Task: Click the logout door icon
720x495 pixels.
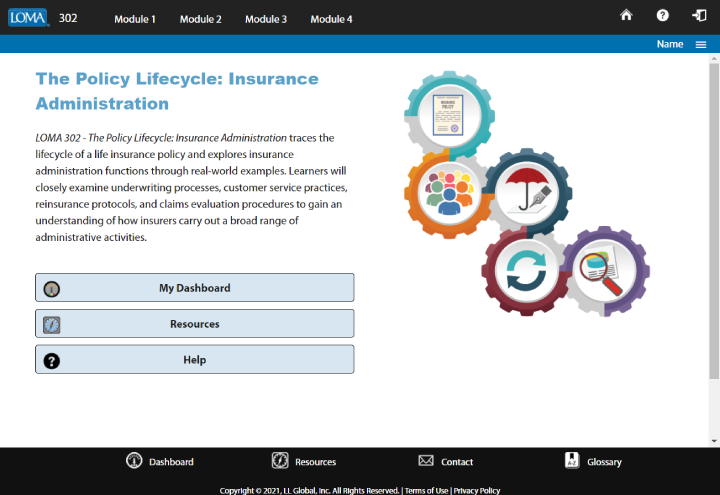Action: coord(699,15)
